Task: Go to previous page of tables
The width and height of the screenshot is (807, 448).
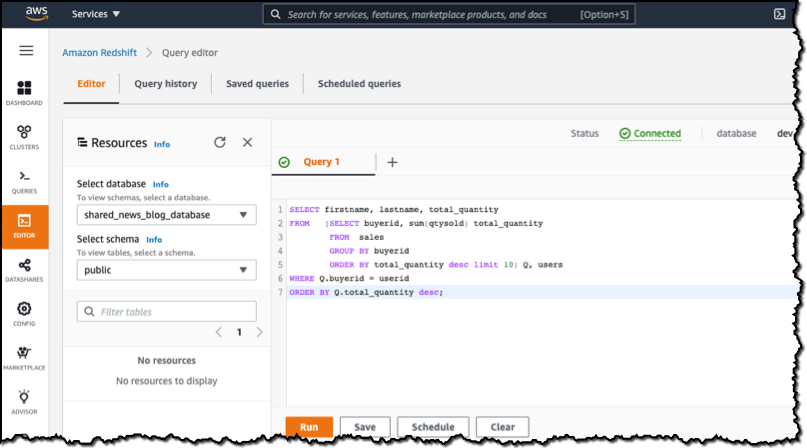Action: (219, 332)
